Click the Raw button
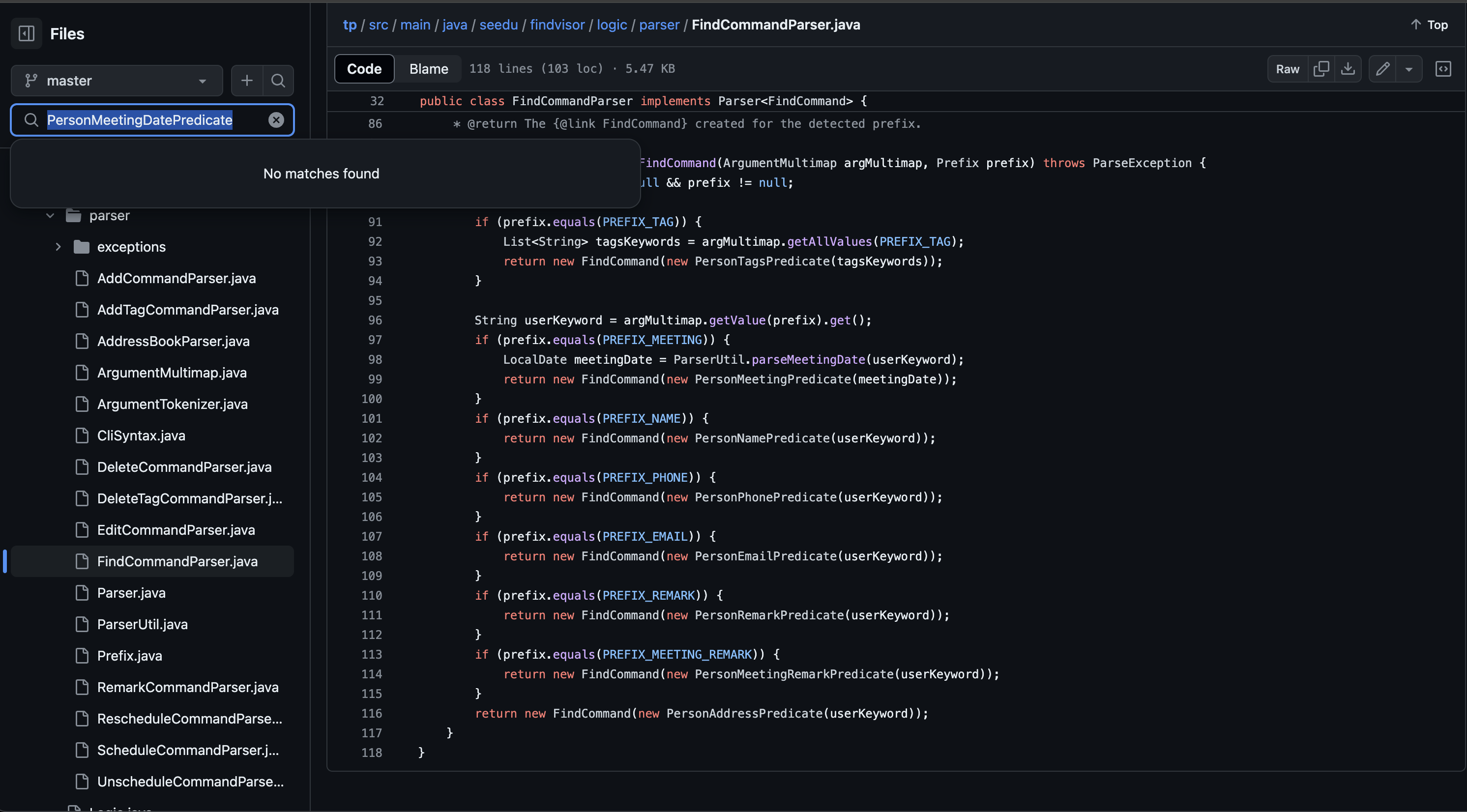Screen dimensions: 1467x812 point(1287,69)
